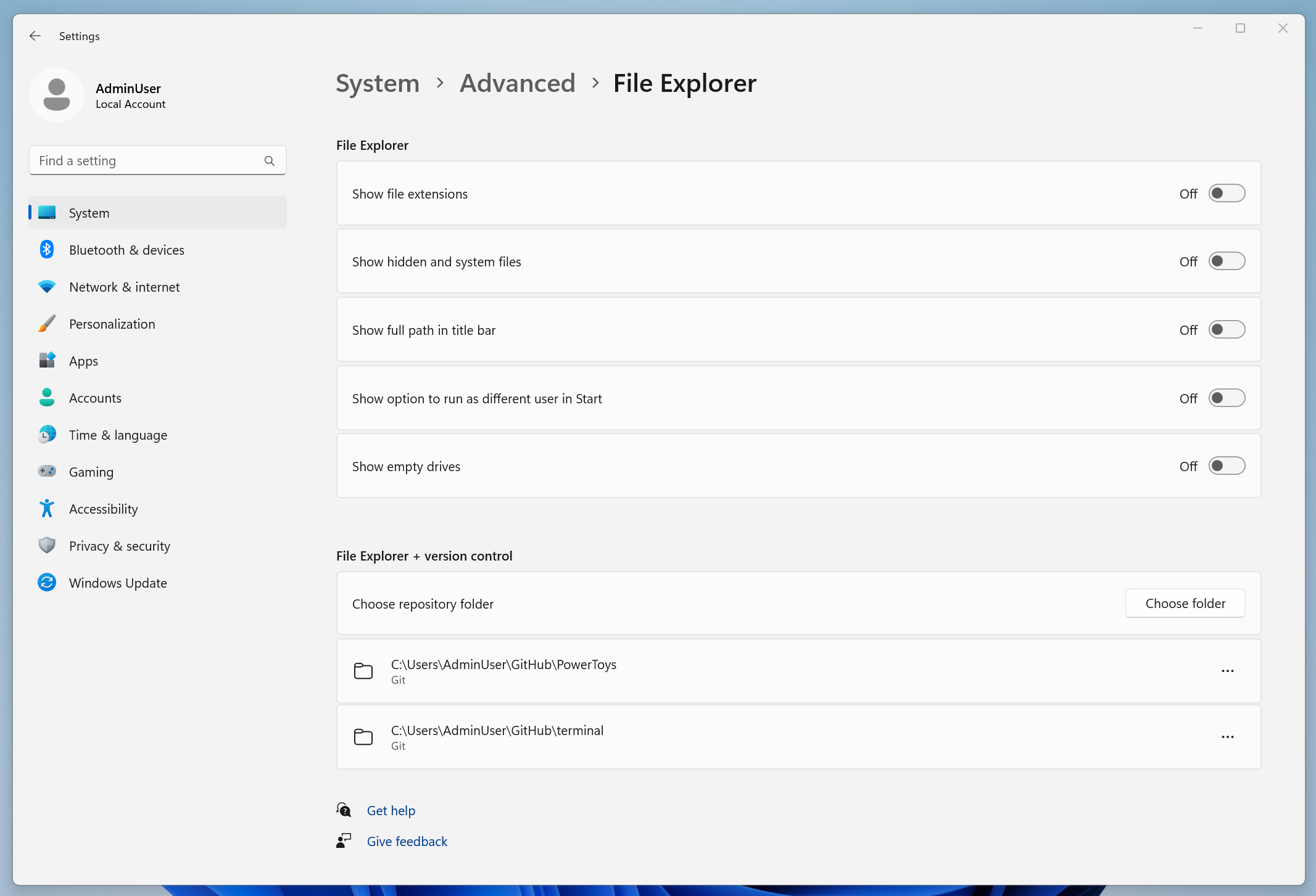Viewport: 1316px width, 896px height.
Task: Open Personalization settings
Action: pyautogui.click(x=112, y=324)
